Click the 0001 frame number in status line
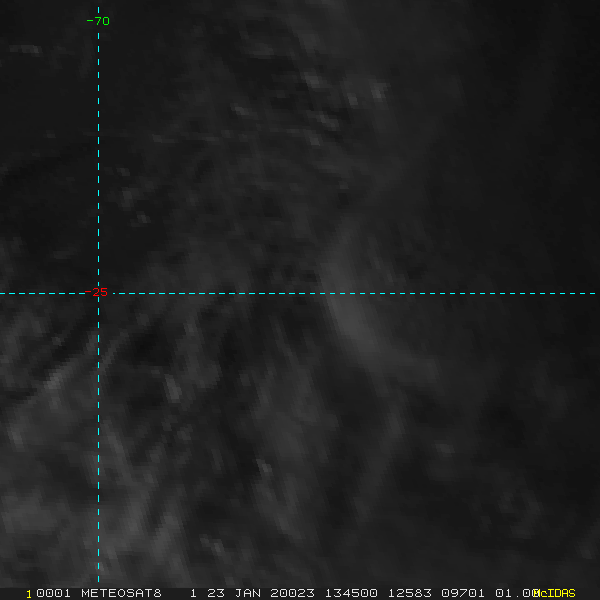Viewport: 600px width, 600px height. tap(52, 593)
